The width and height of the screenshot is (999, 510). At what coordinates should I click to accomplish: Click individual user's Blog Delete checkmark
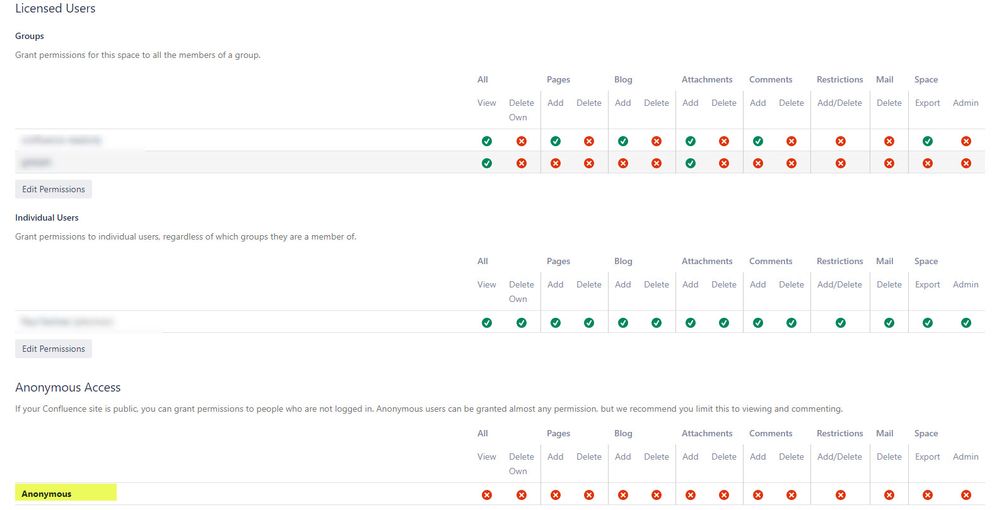(656, 323)
